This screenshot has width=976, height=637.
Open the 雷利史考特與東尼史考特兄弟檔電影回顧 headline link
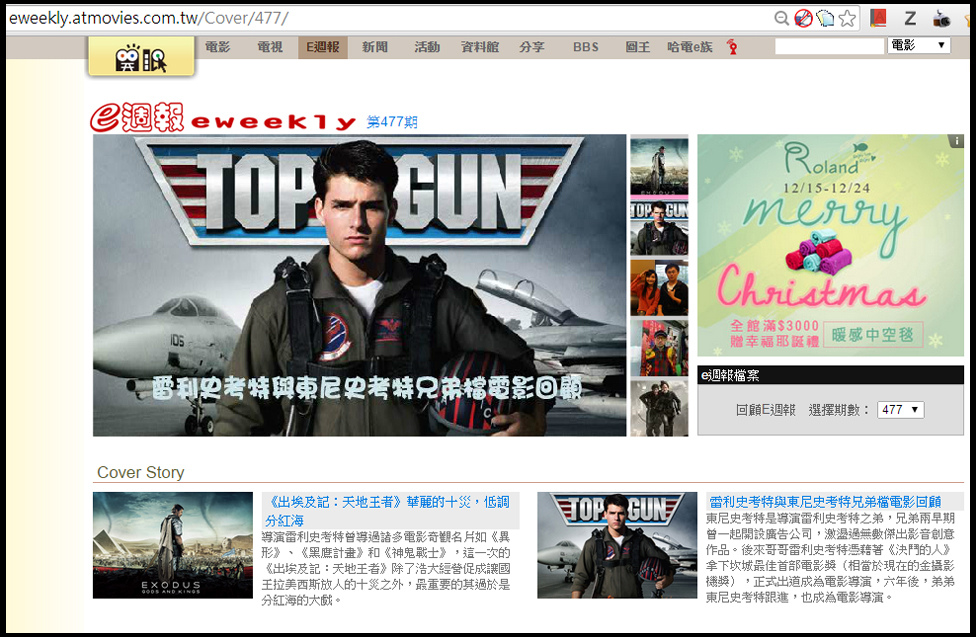click(825, 502)
